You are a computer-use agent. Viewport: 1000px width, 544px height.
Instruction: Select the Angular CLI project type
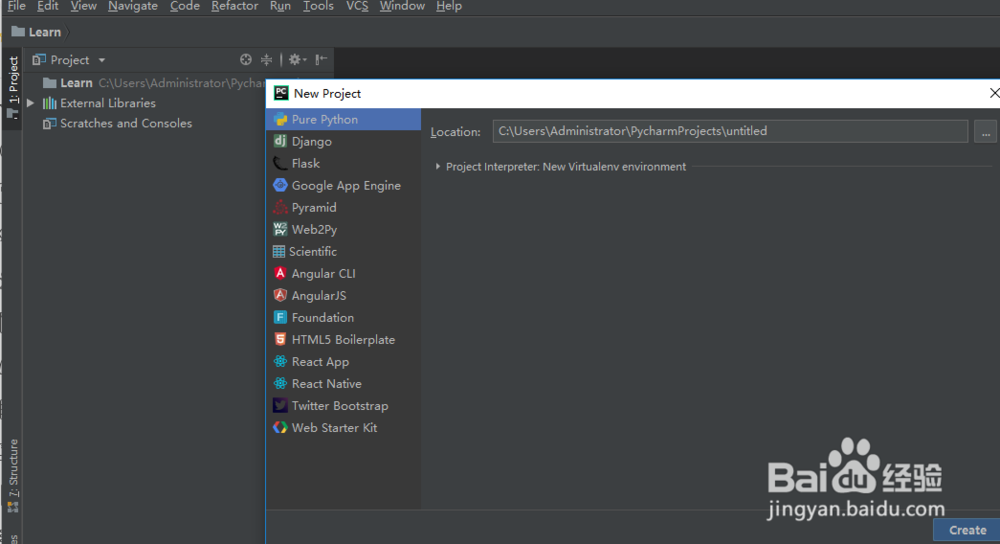(x=343, y=274)
